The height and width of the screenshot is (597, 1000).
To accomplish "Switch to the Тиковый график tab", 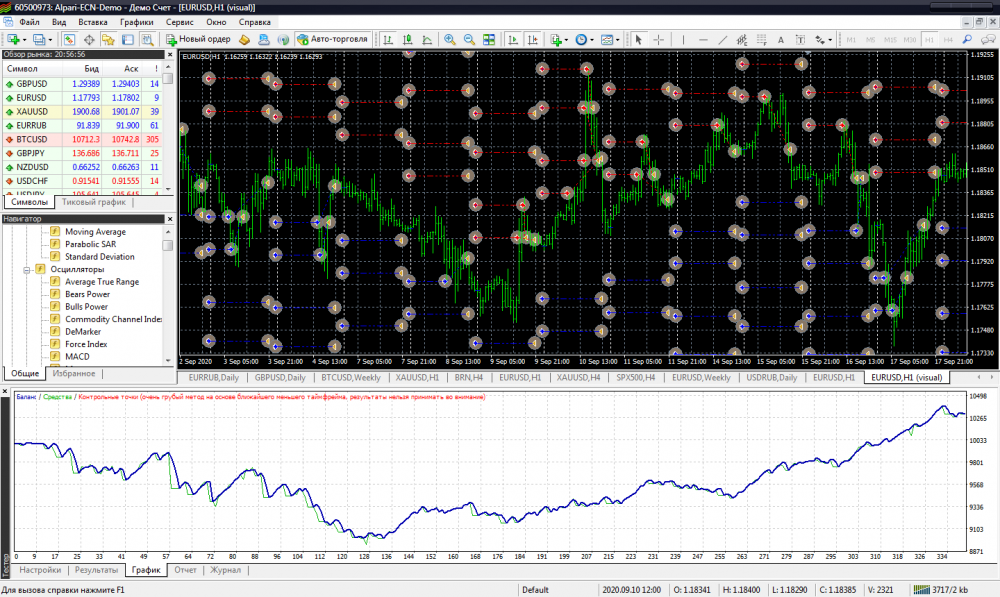I will pos(94,202).
